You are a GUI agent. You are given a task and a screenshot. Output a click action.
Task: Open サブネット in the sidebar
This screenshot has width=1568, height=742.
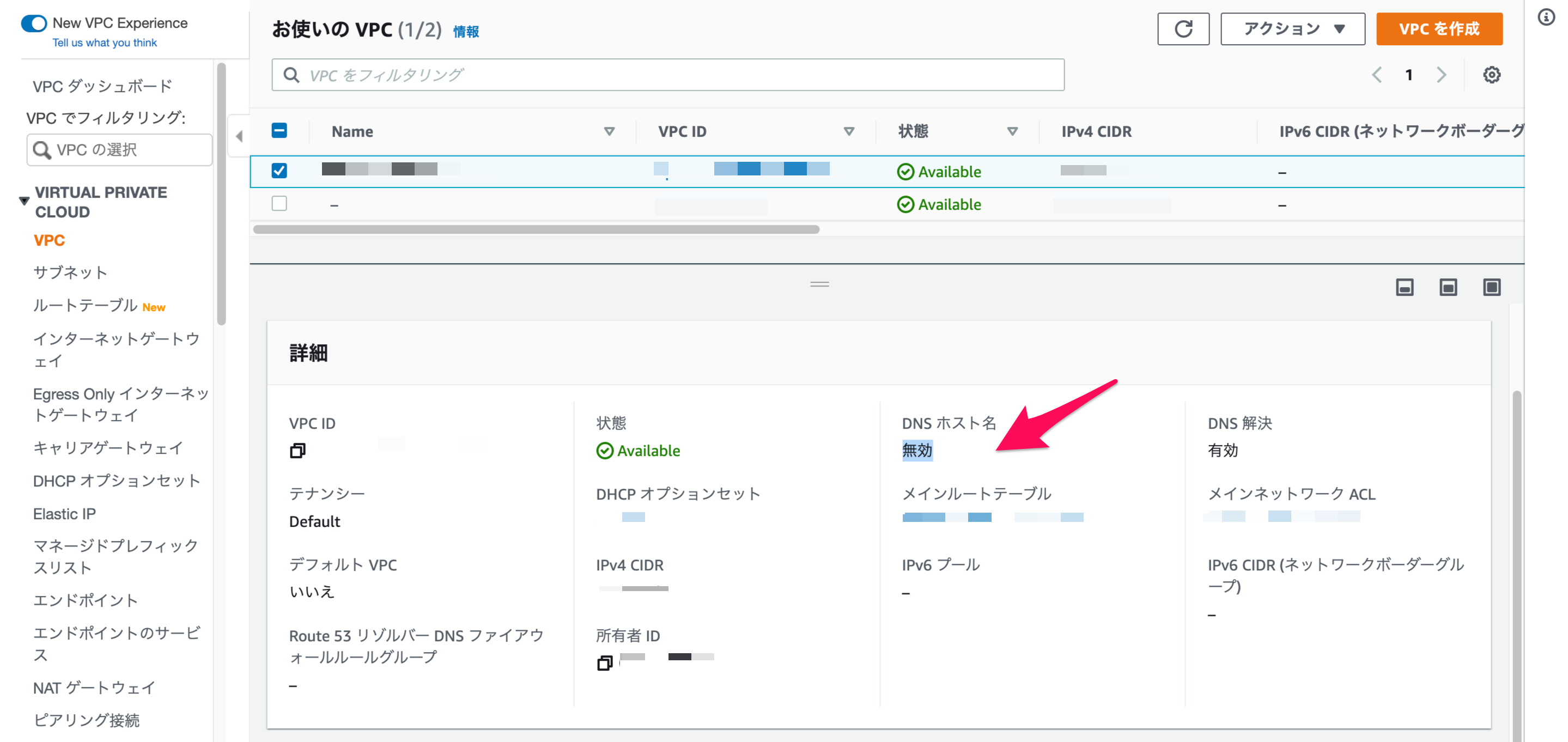[71, 272]
